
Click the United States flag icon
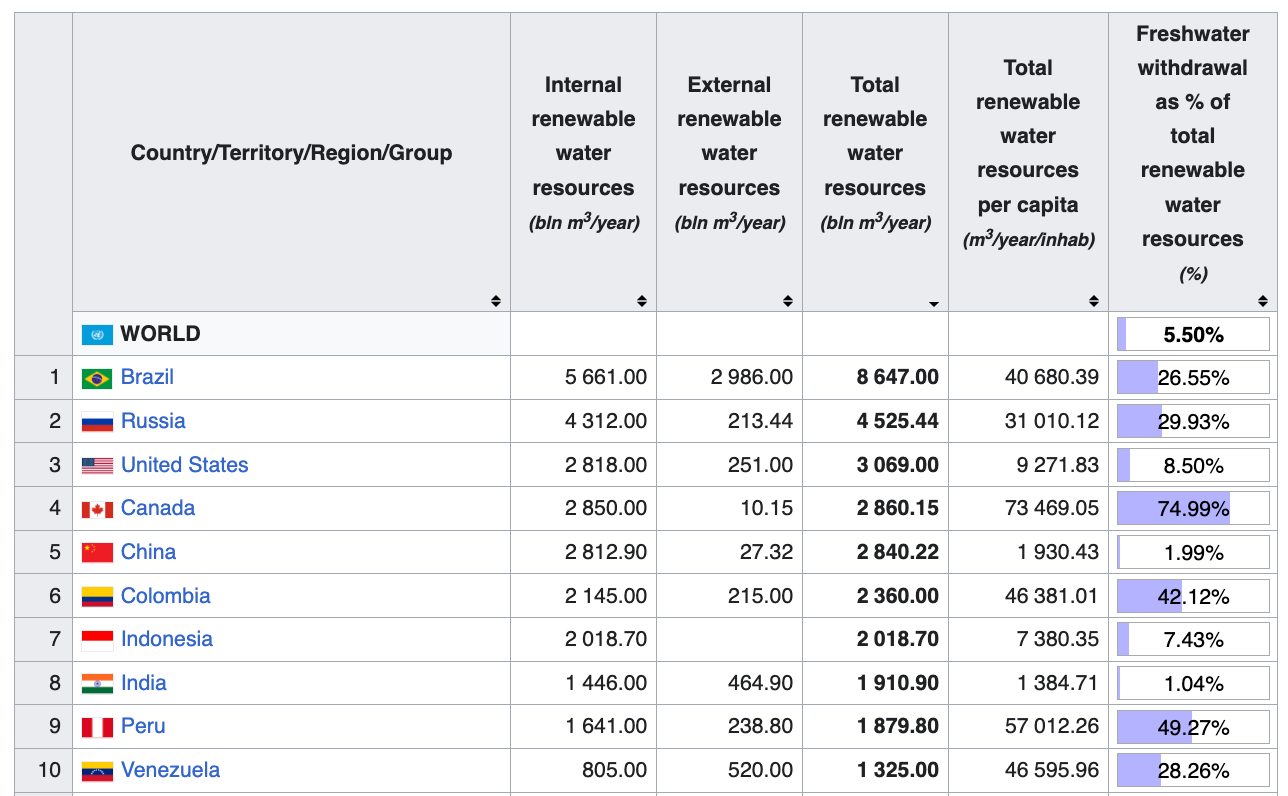pos(97,465)
